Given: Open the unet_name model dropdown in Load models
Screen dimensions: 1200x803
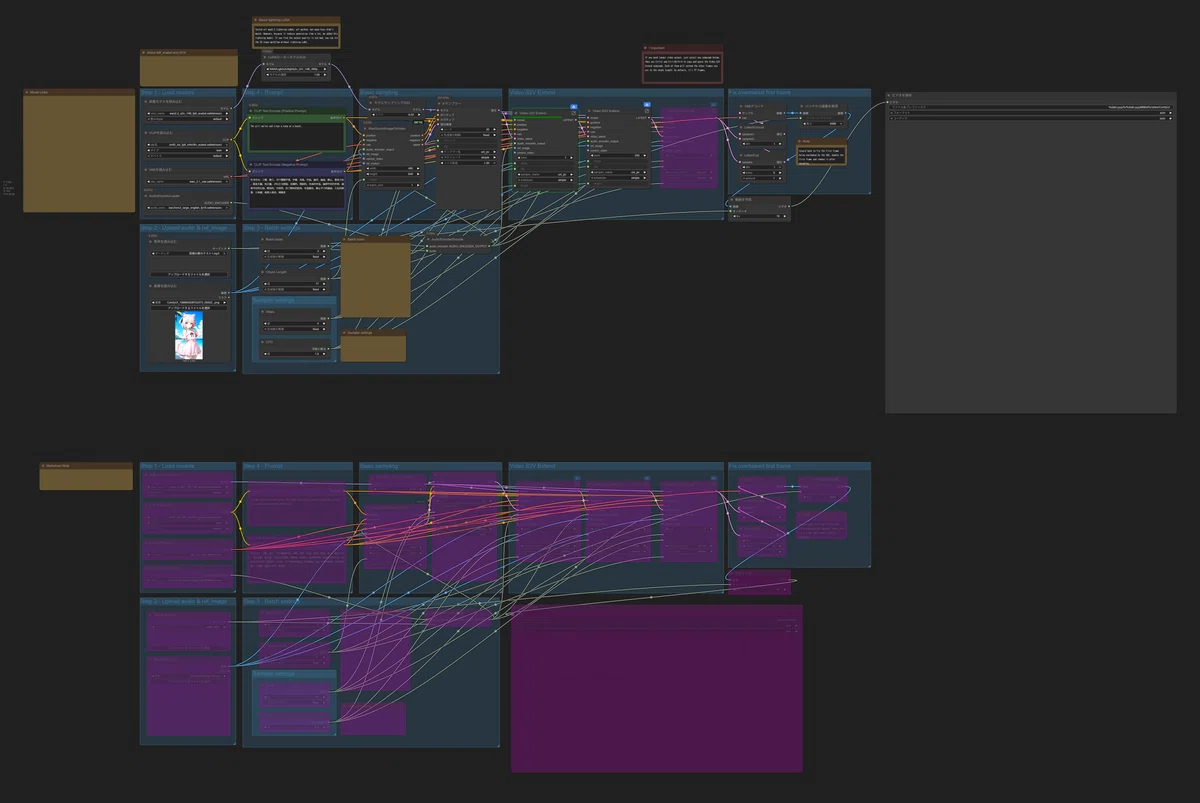Looking at the screenshot, I should (x=188, y=113).
